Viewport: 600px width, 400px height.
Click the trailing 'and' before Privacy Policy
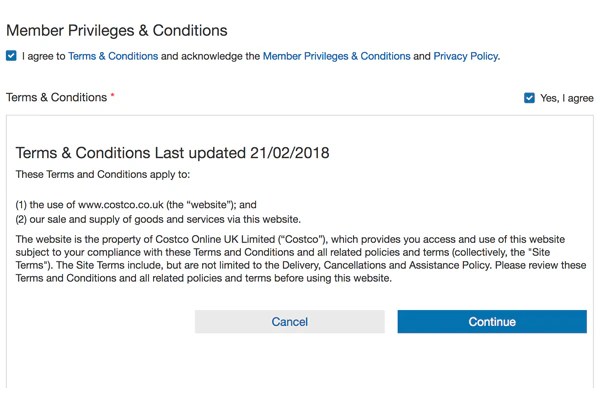(422, 56)
